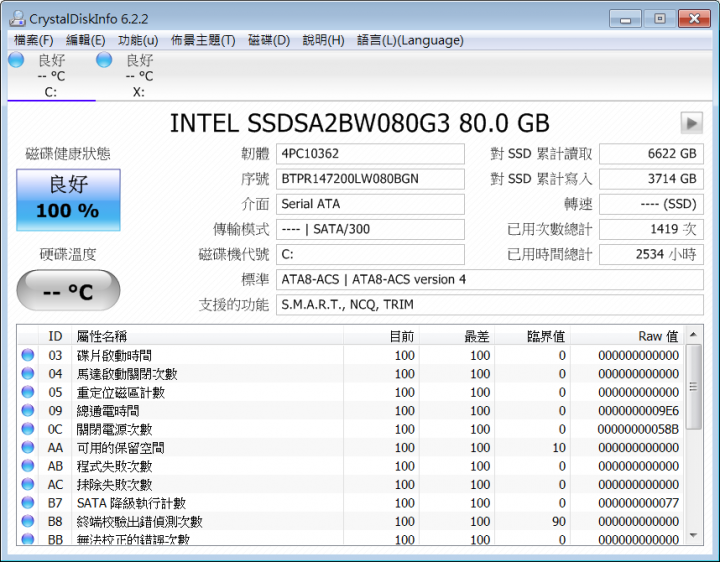Open the 說明(H) menu
The height and width of the screenshot is (562, 720).
point(323,40)
